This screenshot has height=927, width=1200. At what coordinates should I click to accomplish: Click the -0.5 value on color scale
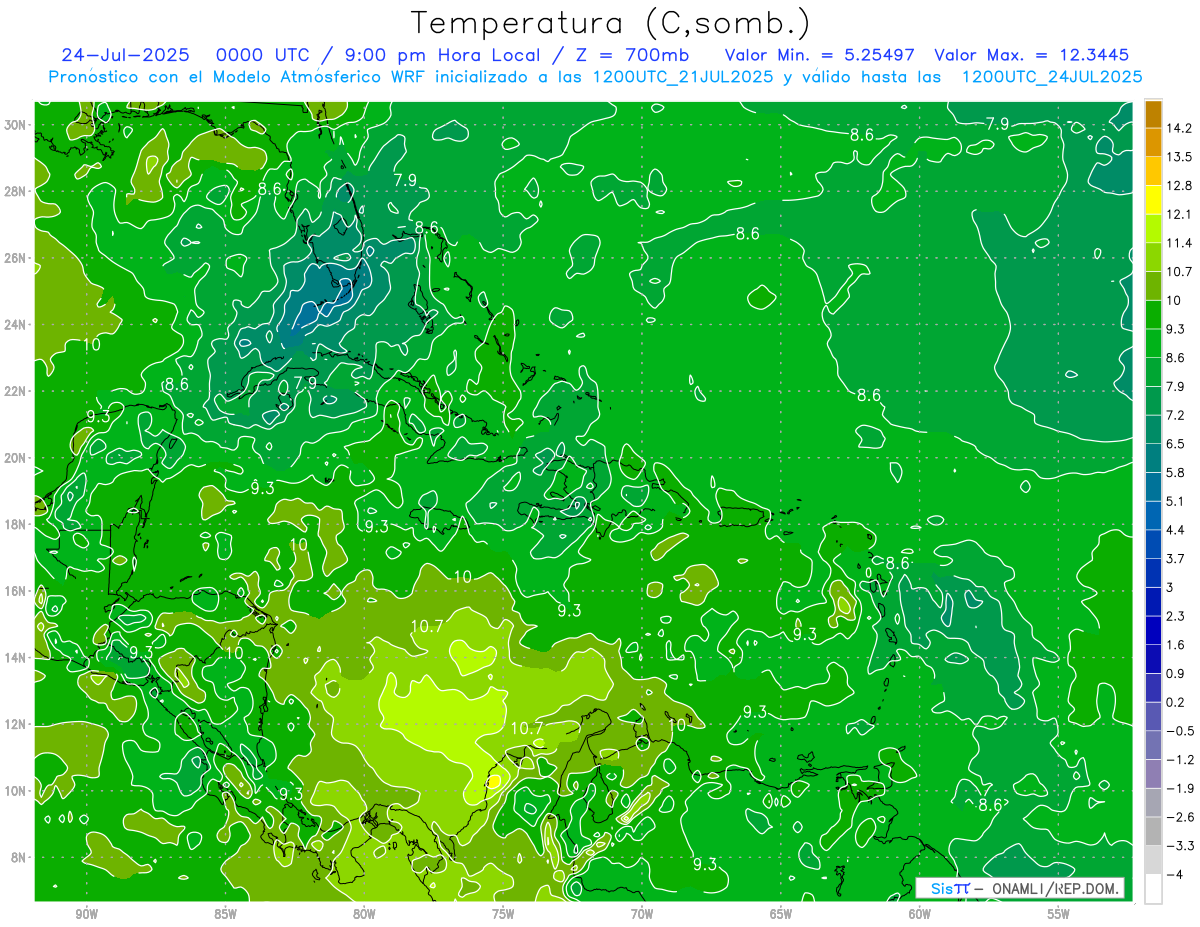click(1179, 731)
